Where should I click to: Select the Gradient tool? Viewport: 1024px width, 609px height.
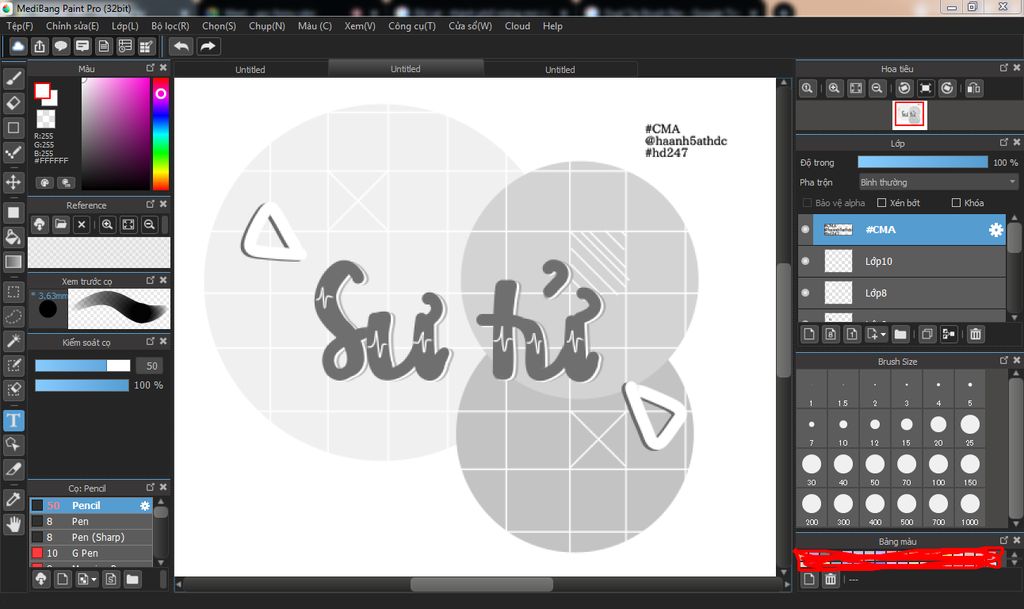click(14, 262)
